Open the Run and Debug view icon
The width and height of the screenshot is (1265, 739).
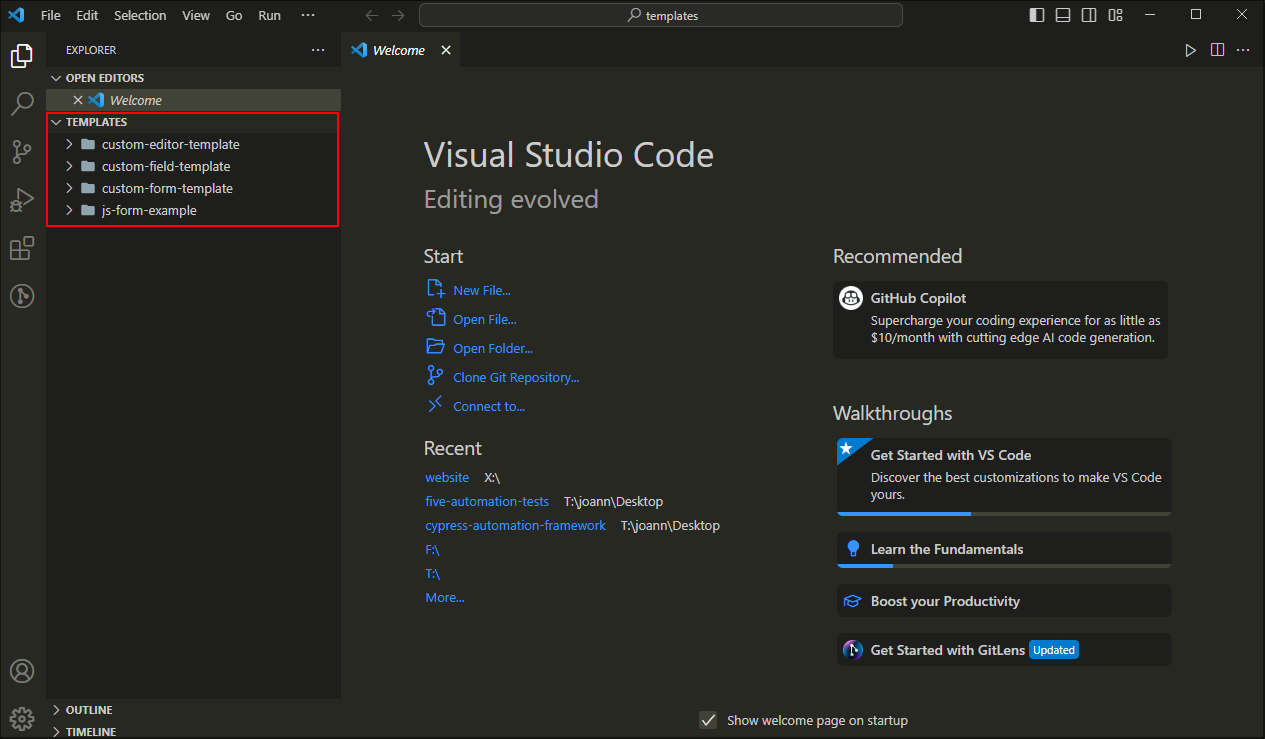pyautogui.click(x=22, y=200)
